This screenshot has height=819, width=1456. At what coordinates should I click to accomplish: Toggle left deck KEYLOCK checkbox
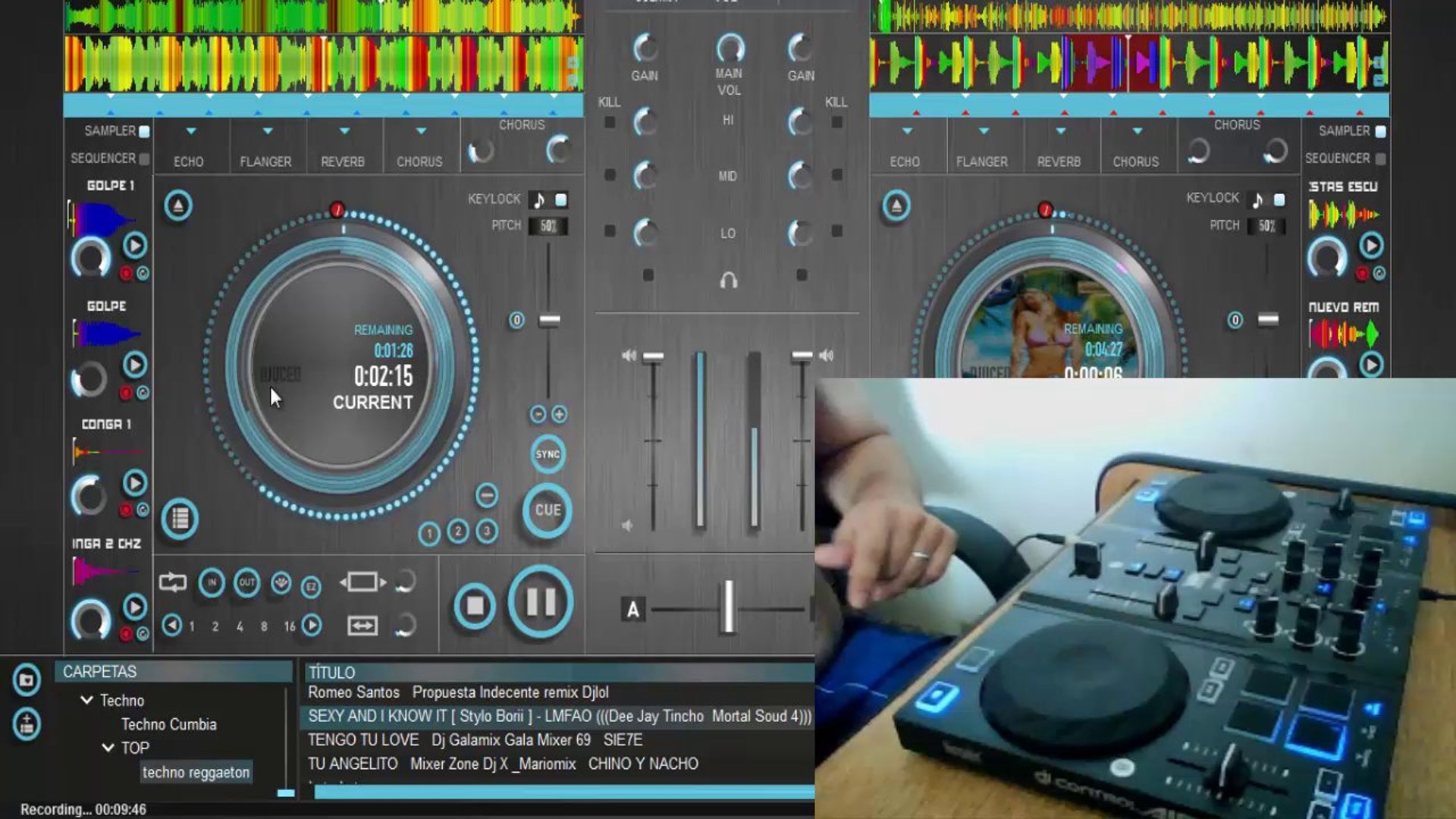point(561,199)
